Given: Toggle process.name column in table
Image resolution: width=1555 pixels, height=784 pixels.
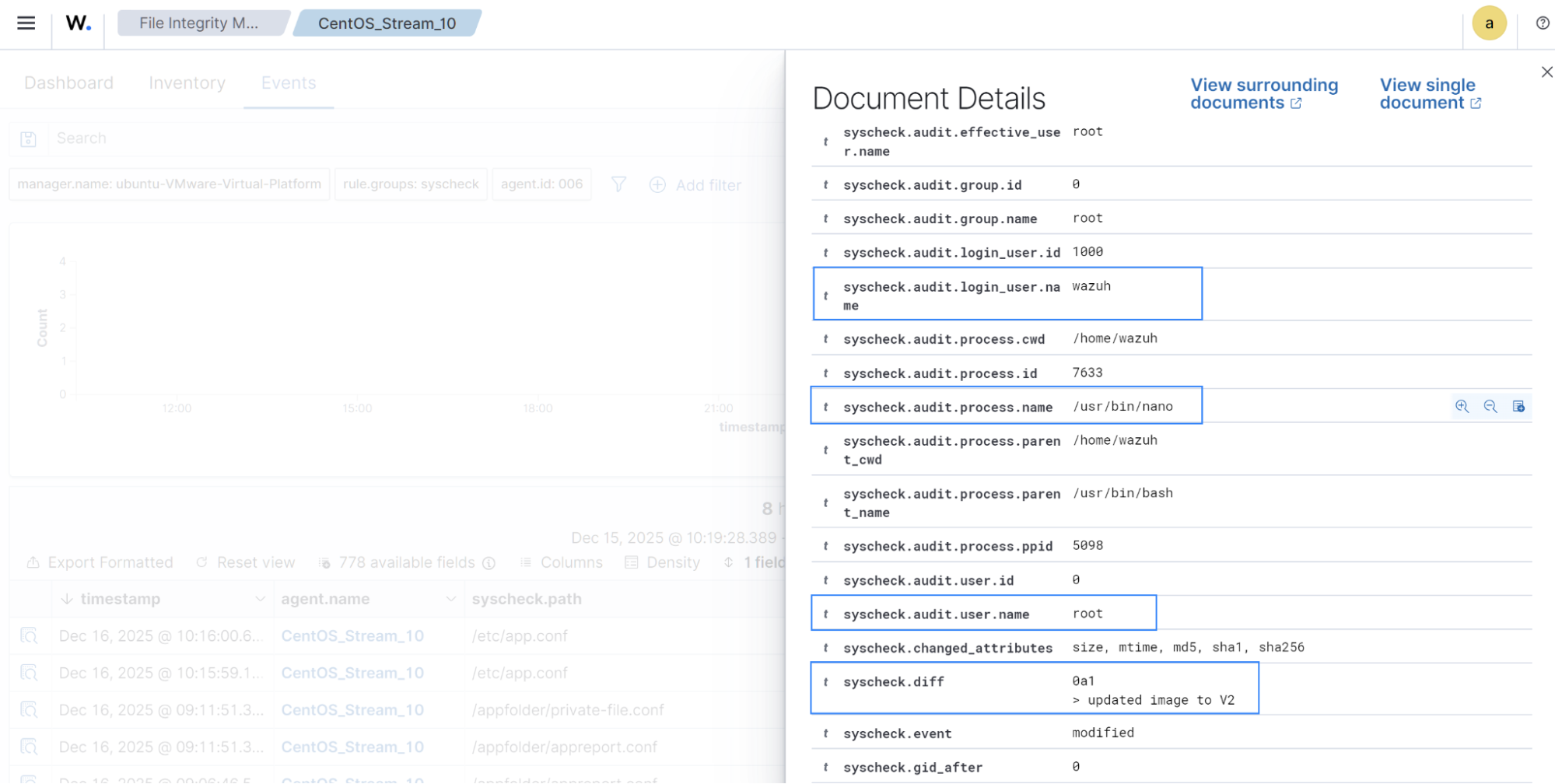Looking at the screenshot, I should pyautogui.click(x=1518, y=407).
